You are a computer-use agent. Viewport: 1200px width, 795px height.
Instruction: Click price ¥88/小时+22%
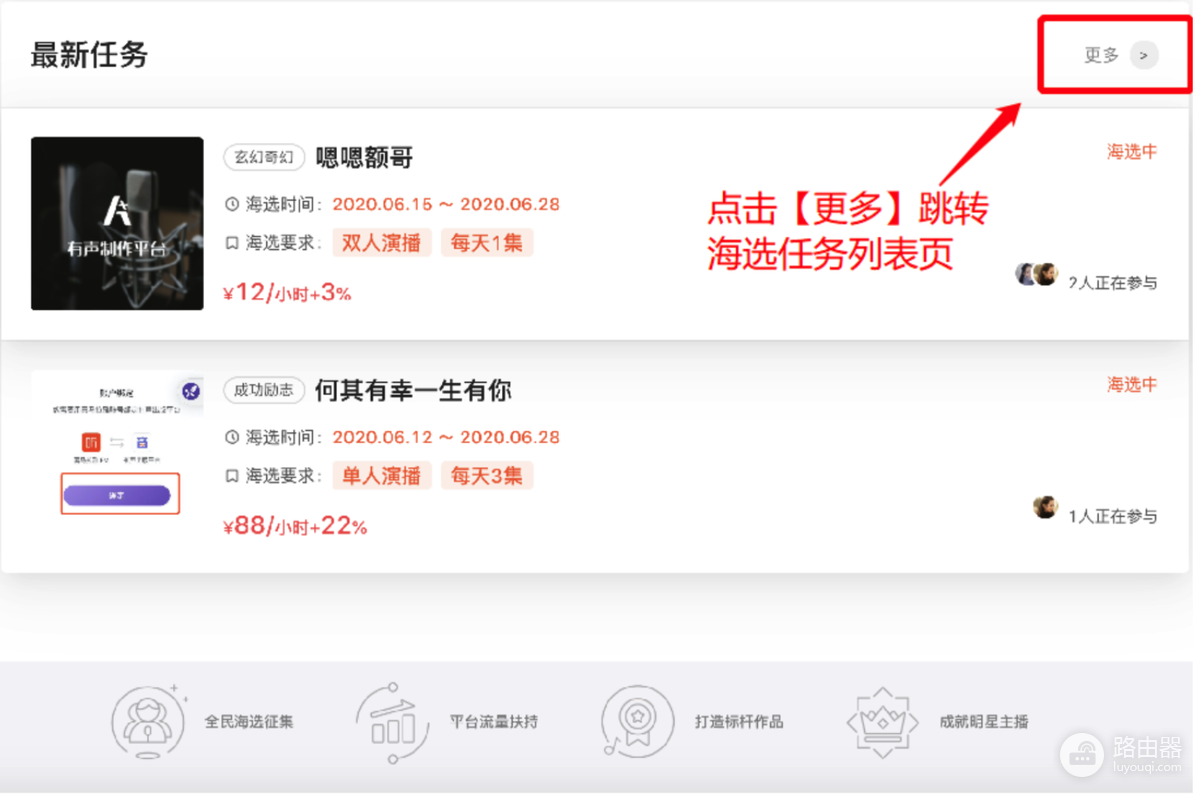coord(295,526)
